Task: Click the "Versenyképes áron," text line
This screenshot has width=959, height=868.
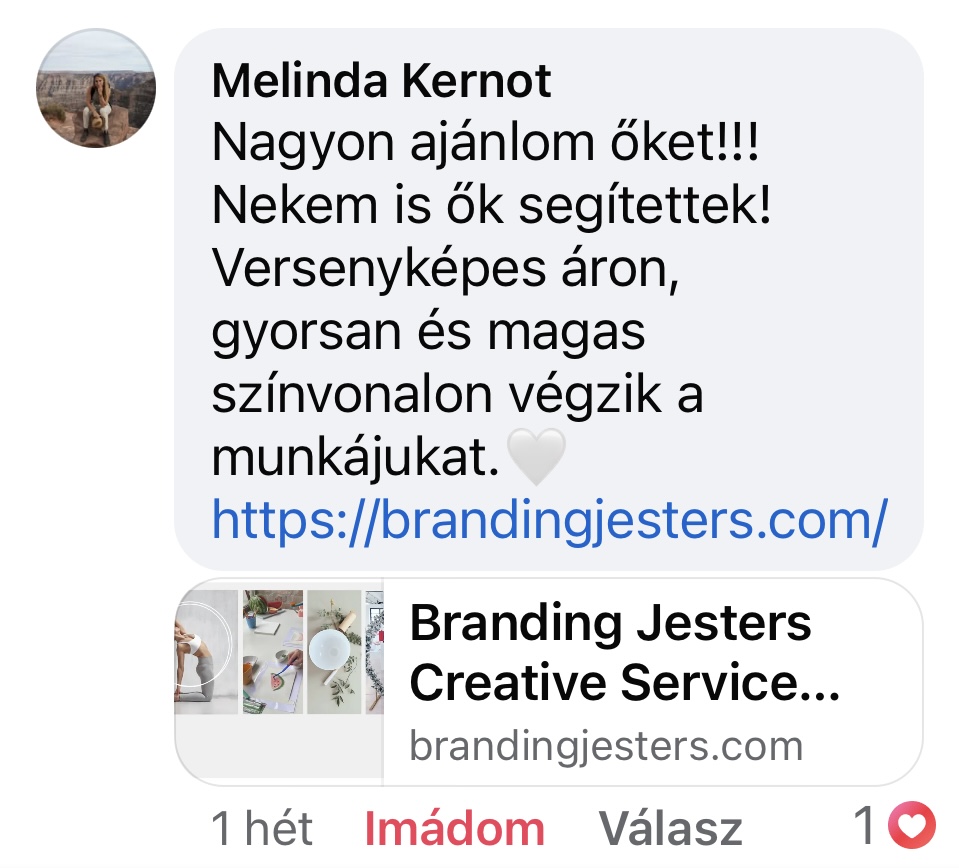Action: pyautogui.click(x=446, y=269)
